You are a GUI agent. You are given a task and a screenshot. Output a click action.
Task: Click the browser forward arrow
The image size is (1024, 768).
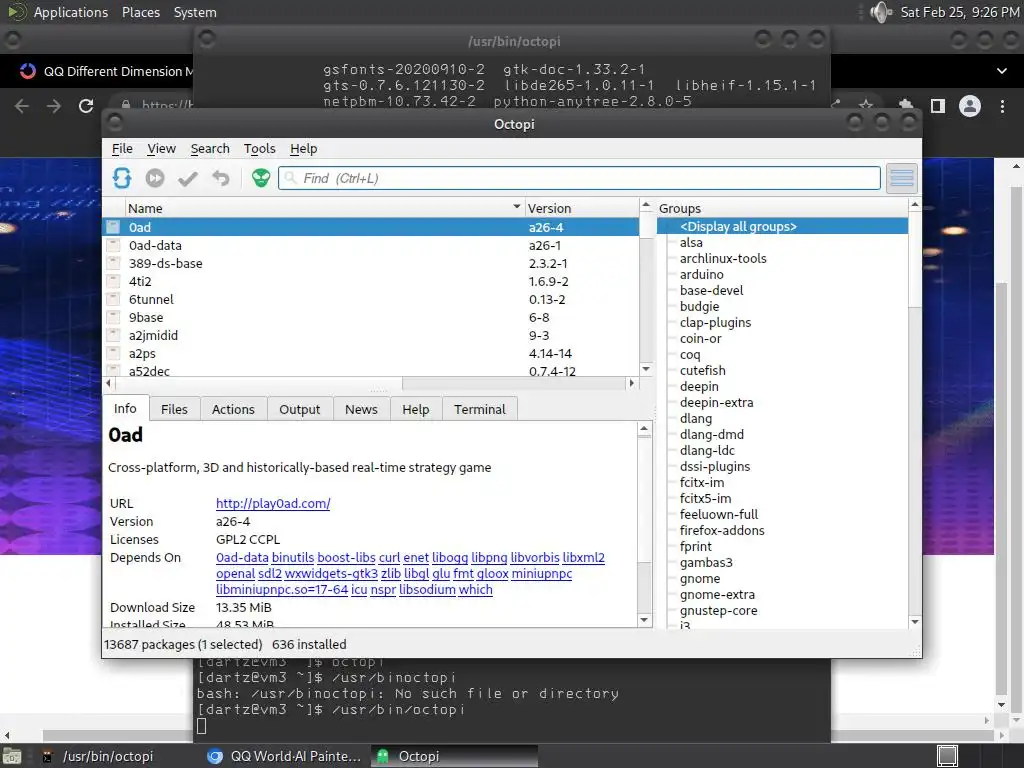coord(54,106)
